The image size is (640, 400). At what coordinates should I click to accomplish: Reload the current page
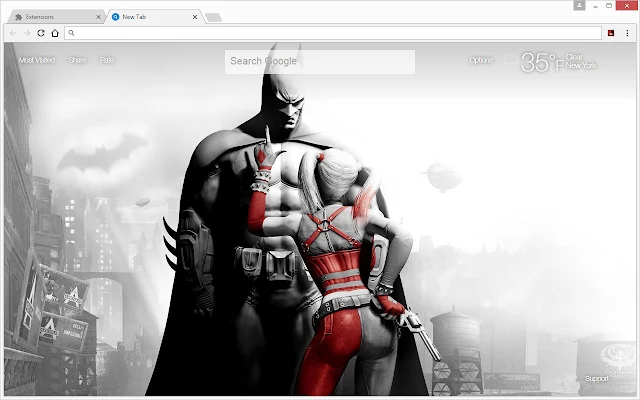click(x=41, y=33)
